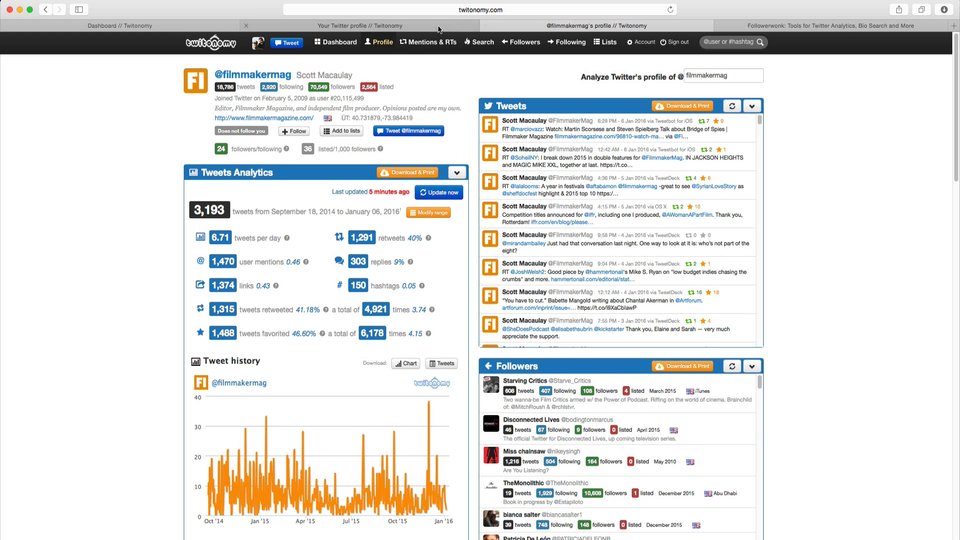Click the @marciovazz mention in first tweet
Screen dimensions: 960x540
[x=527, y=130]
